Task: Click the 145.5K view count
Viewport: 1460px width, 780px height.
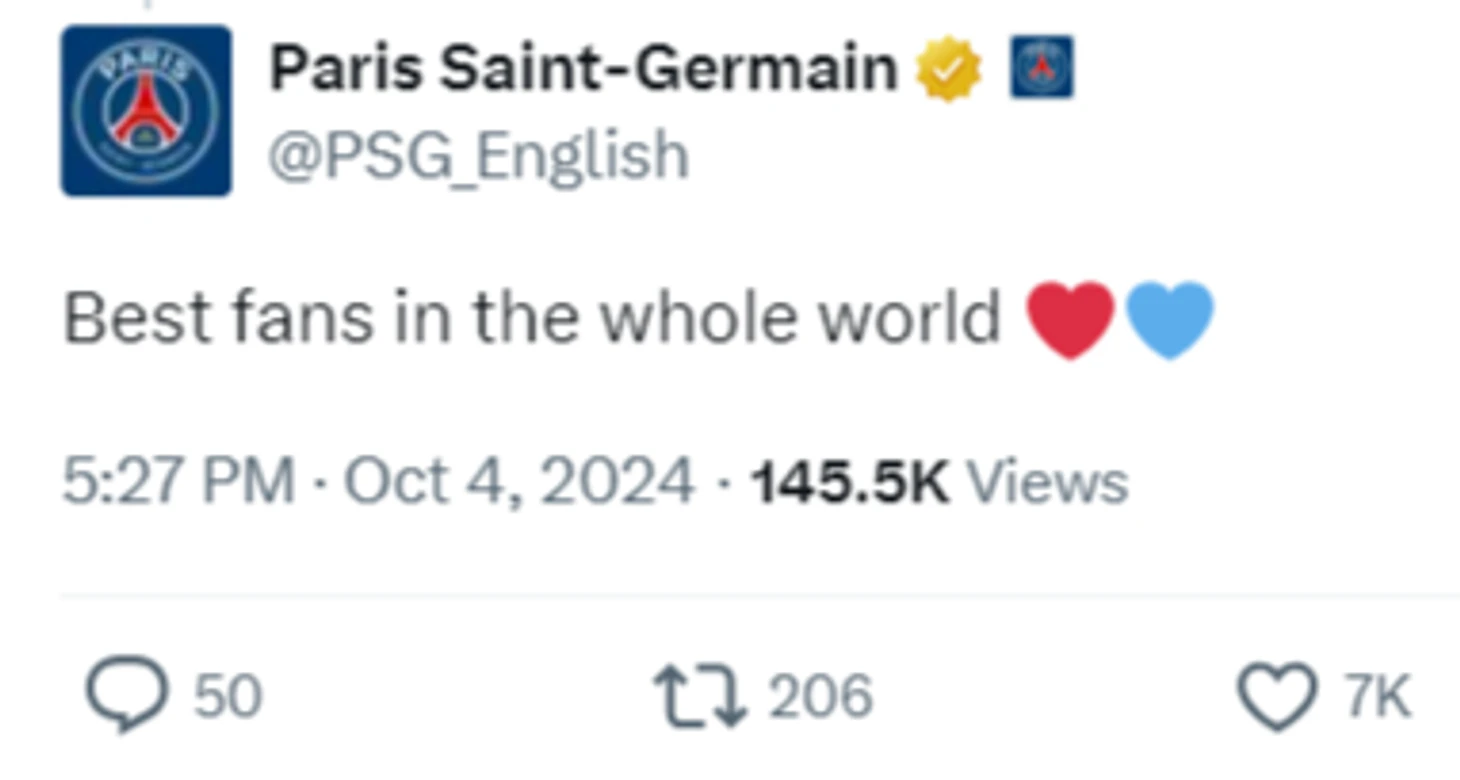Action: click(850, 482)
